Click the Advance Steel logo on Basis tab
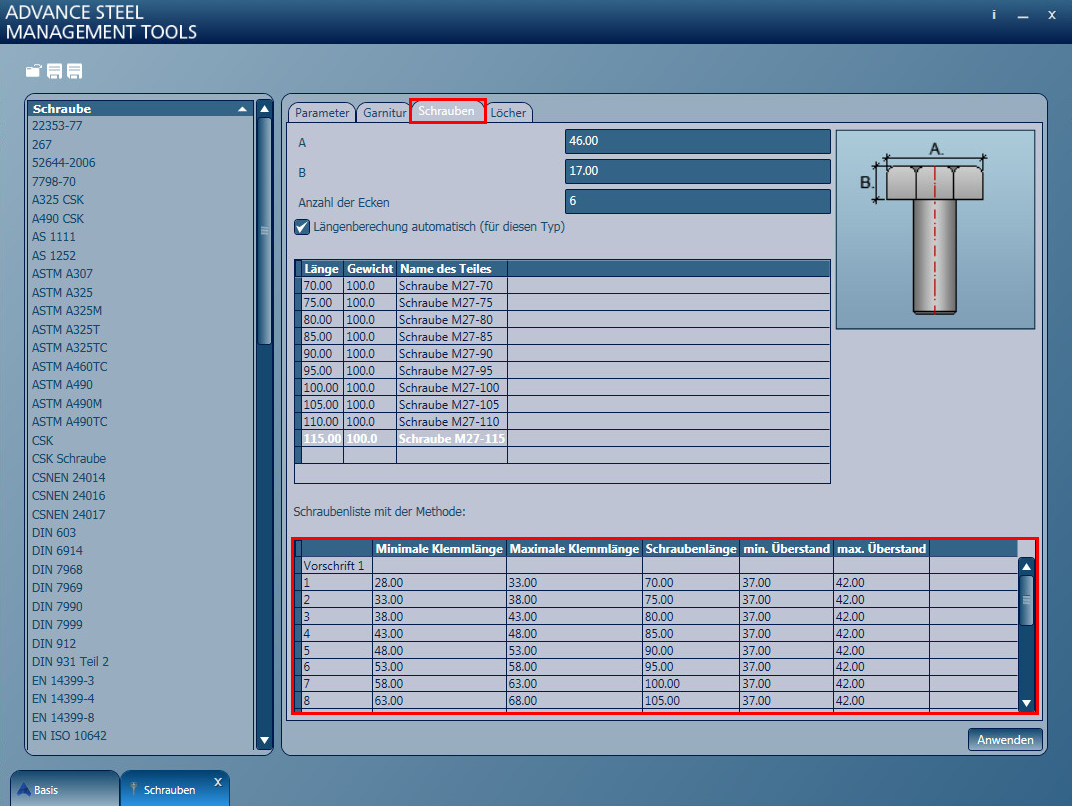Screen dimensions: 1072x806 24,789
